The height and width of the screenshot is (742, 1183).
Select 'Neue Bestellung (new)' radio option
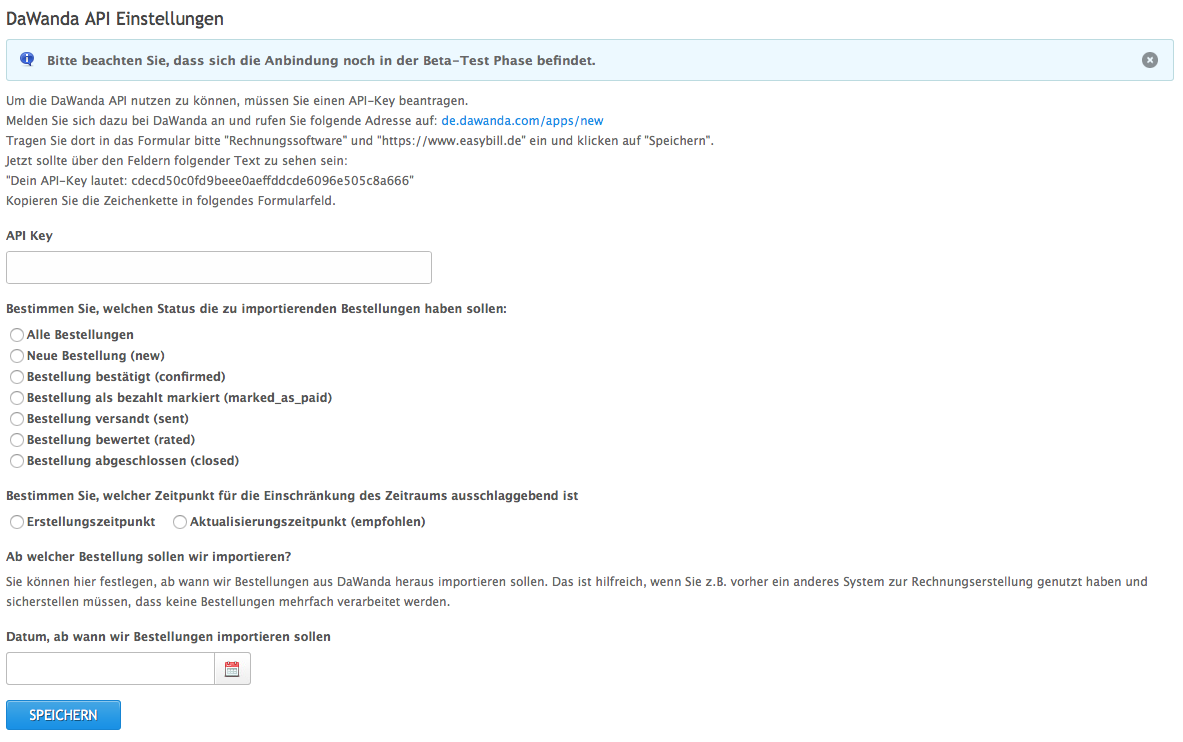(17, 356)
